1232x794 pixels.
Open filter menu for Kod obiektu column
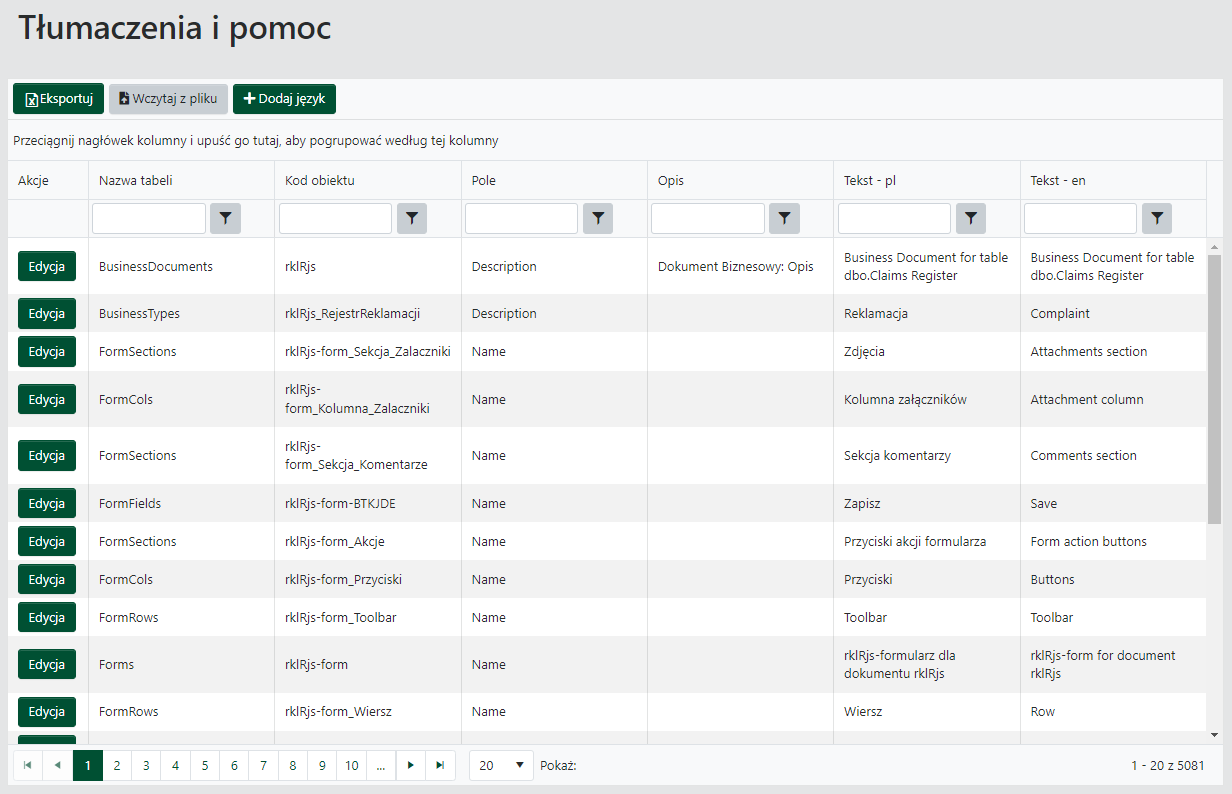pos(412,218)
